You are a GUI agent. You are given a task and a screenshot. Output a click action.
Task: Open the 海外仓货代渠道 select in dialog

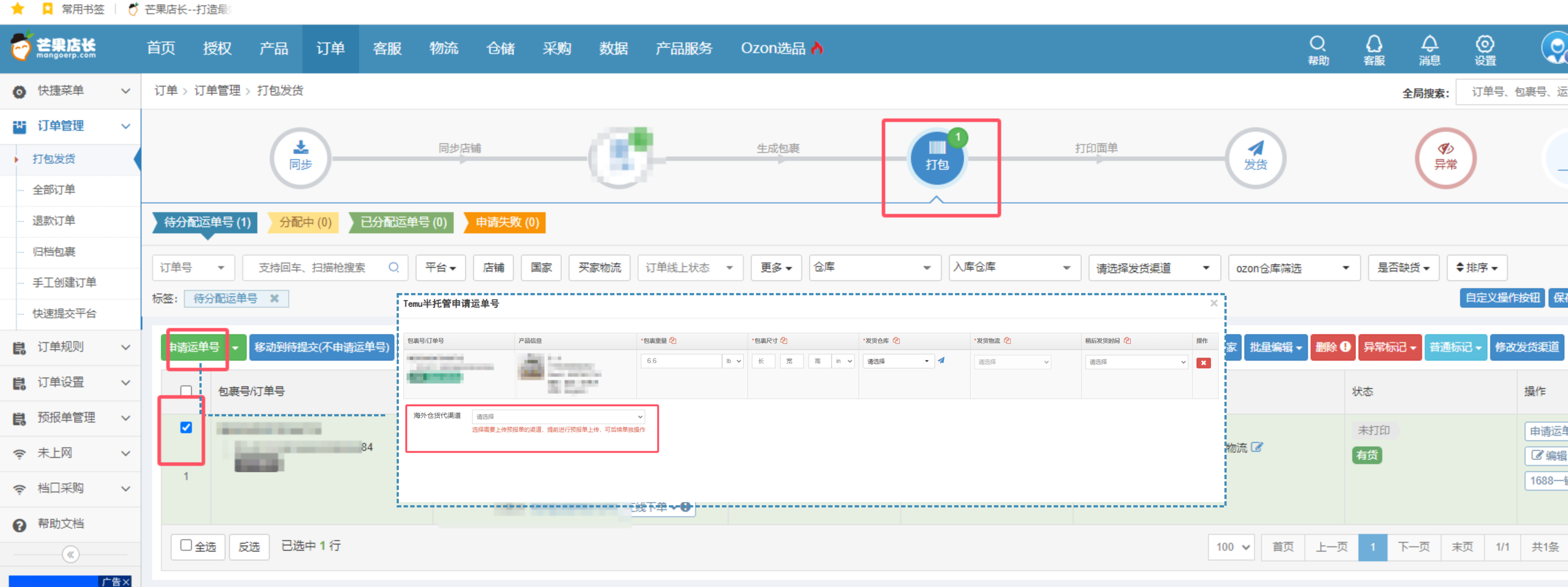tap(558, 417)
